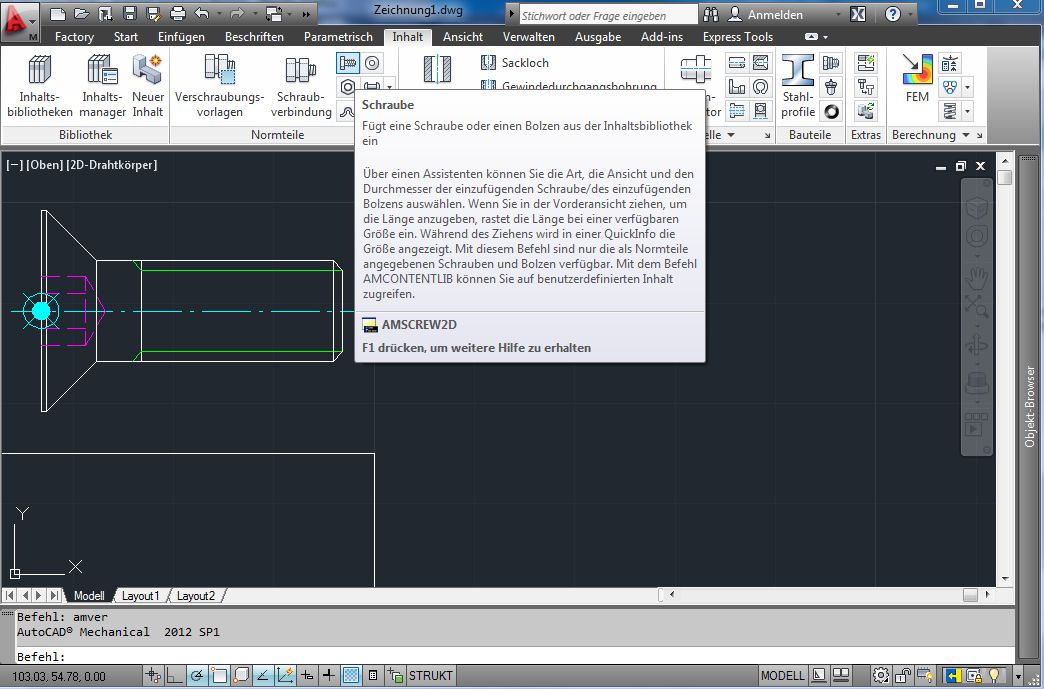The image size is (1044, 689).
Task: Open Verschraubungsvorlagen screw templates
Action: coord(219,87)
